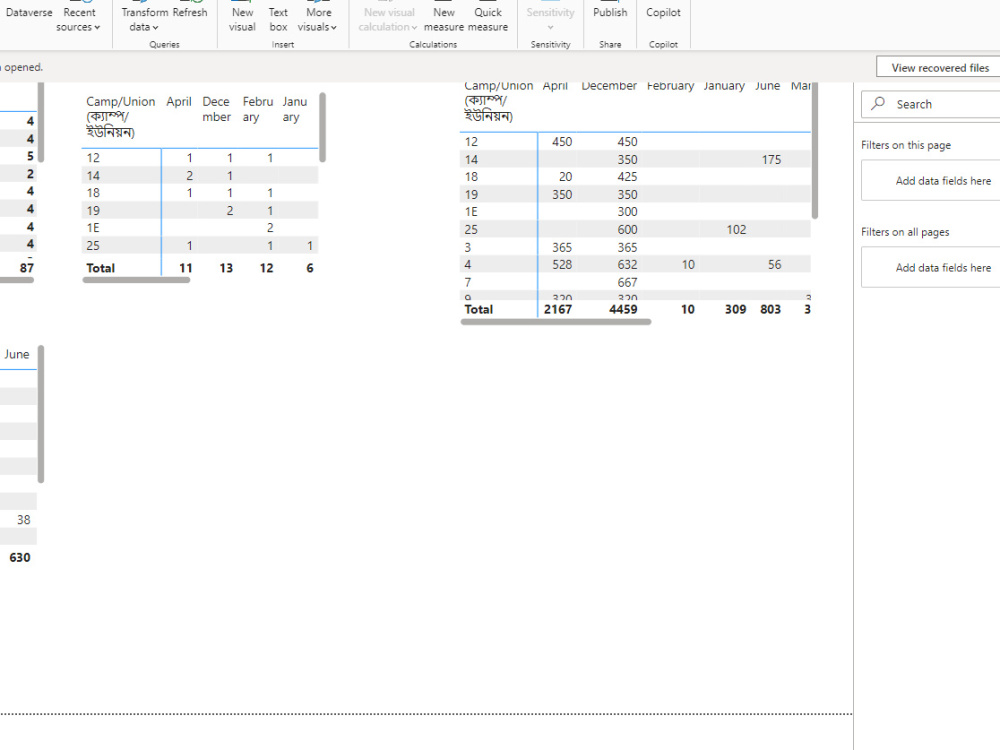Click total 803 in June column
Image resolution: width=1000 pixels, height=750 pixels.
click(x=770, y=309)
